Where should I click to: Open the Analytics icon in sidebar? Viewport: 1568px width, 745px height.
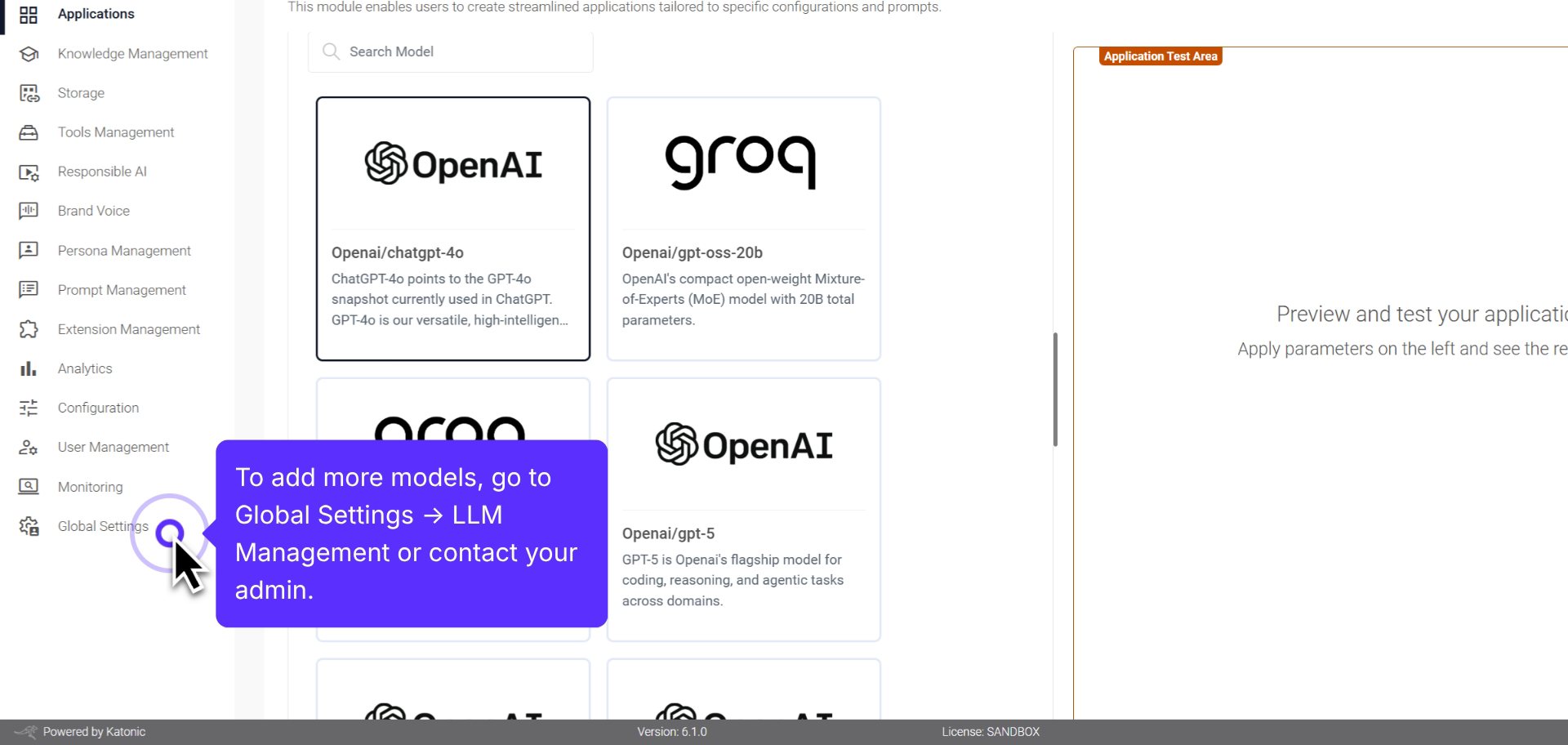click(x=28, y=368)
